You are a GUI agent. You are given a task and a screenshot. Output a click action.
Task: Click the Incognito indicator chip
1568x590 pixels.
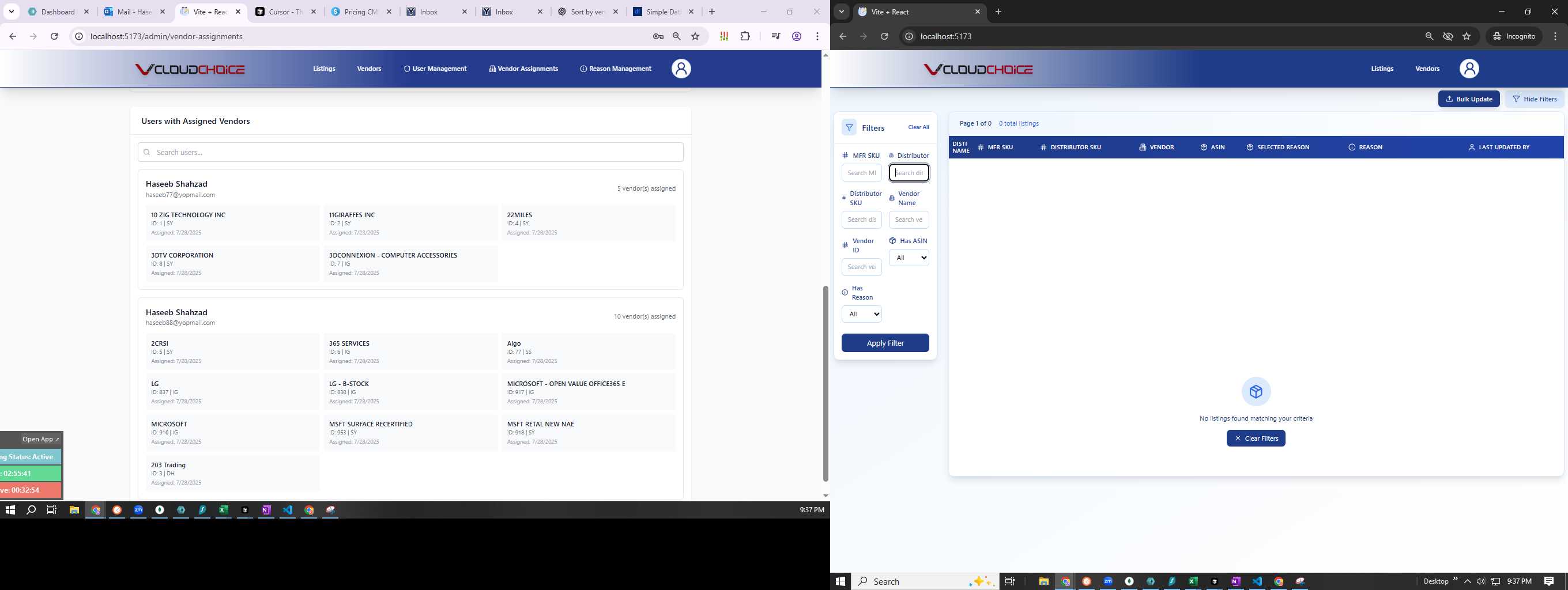pyautogui.click(x=1514, y=36)
